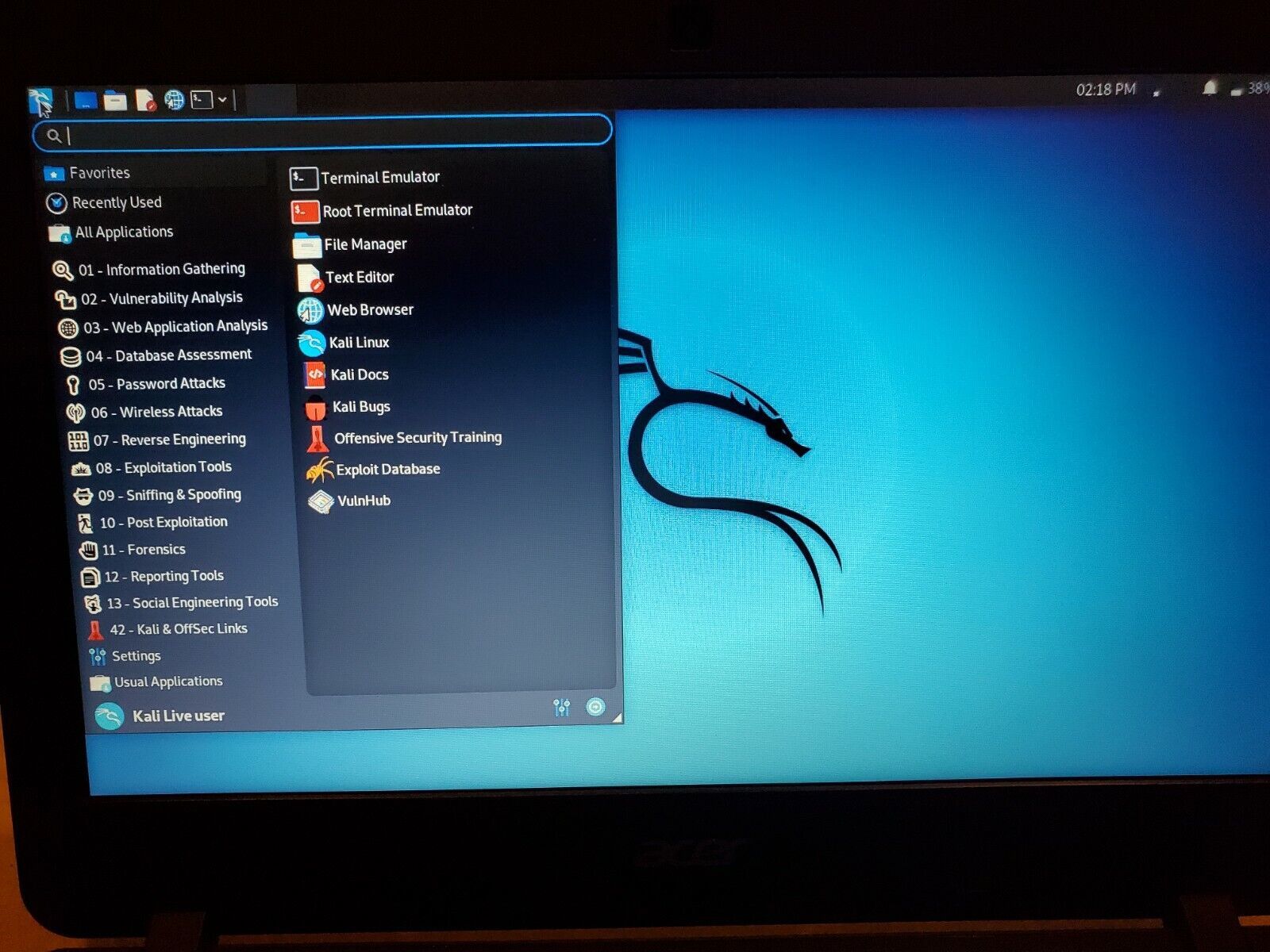Click the Post Exploitation running-man icon
This screenshot has height=952, width=1270.
click(86, 524)
